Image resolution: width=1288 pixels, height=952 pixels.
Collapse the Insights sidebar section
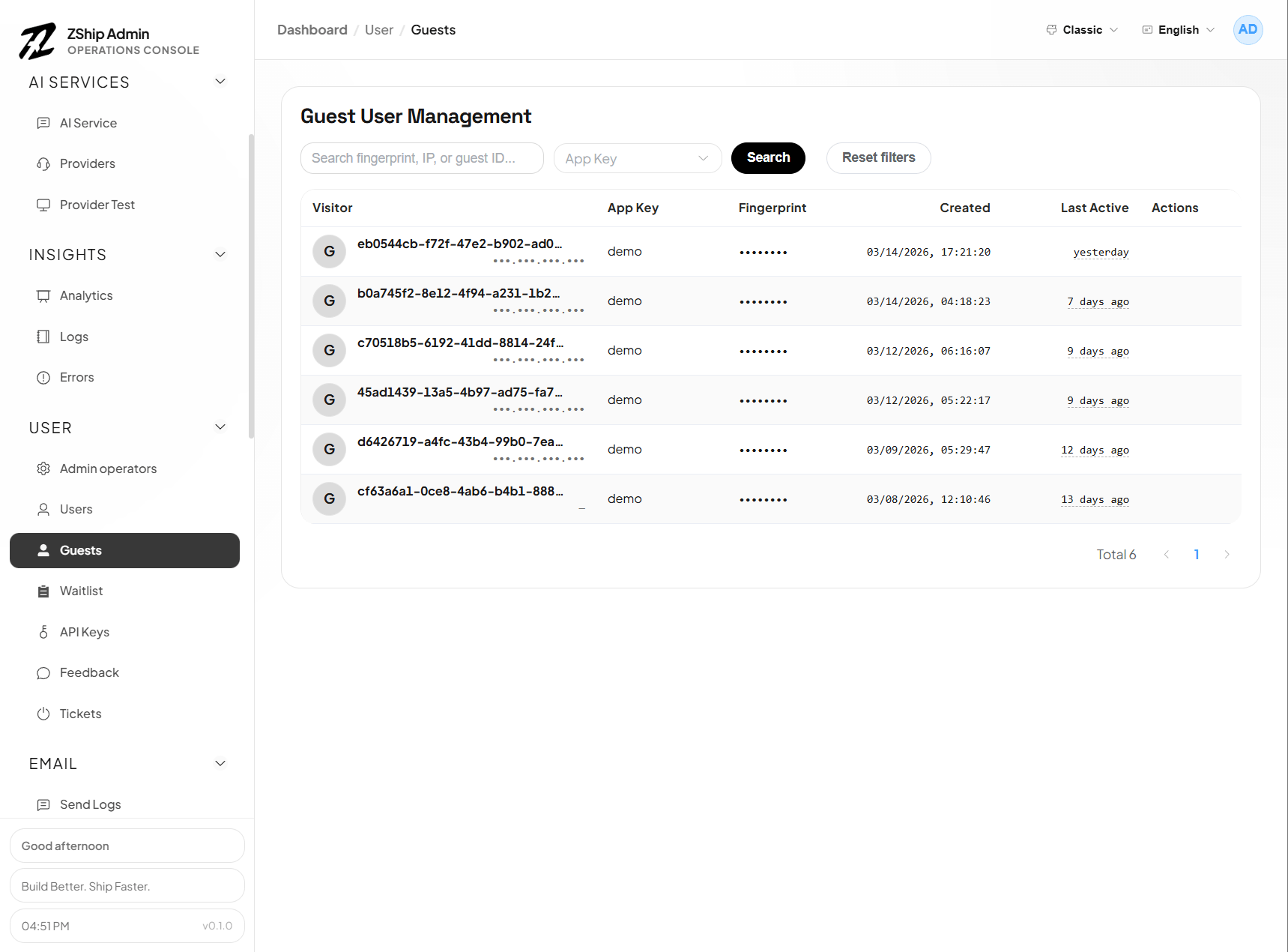[220, 255]
